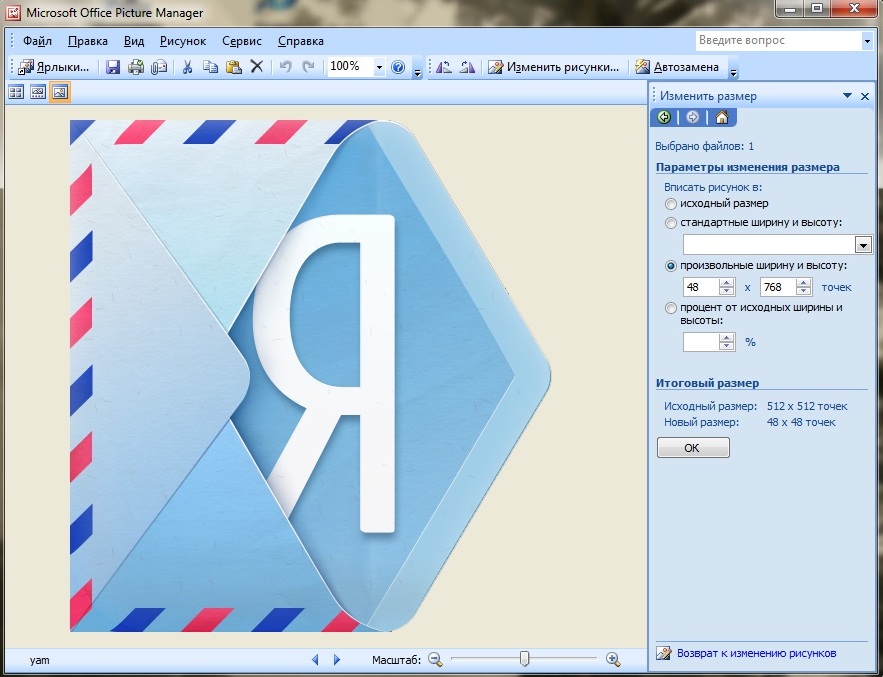Open Изменить рисунки edit pane

click(554, 67)
